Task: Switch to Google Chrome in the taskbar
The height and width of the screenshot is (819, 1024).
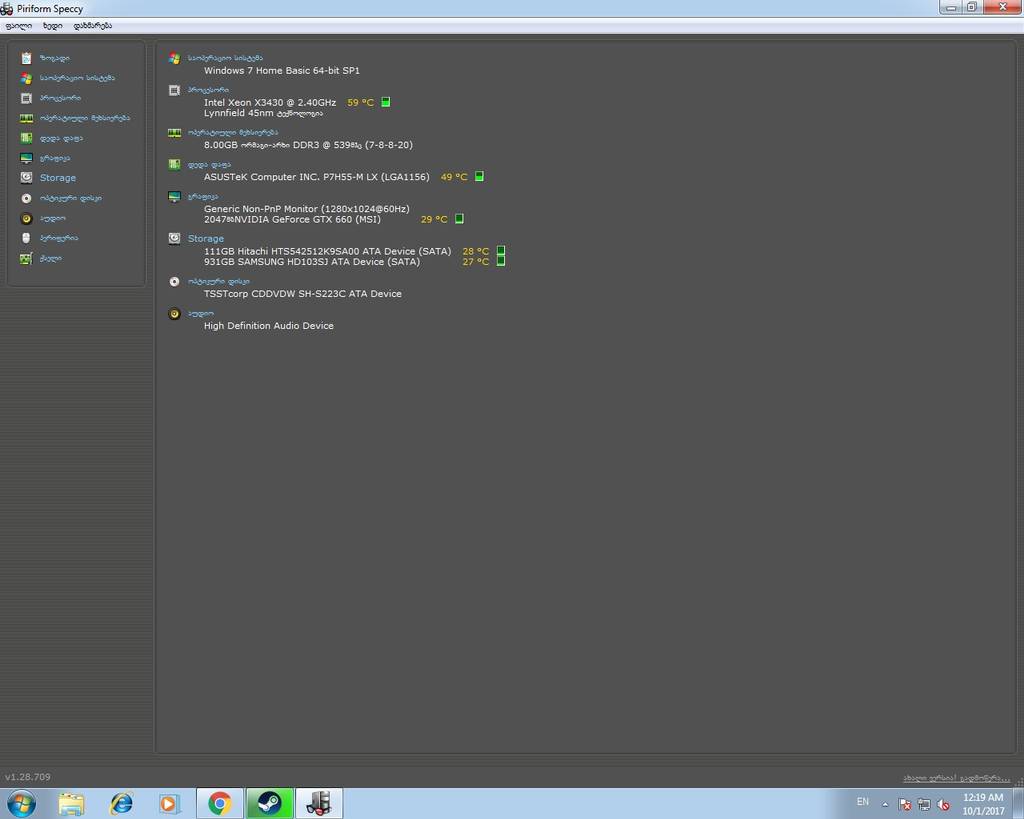Action: (220, 803)
